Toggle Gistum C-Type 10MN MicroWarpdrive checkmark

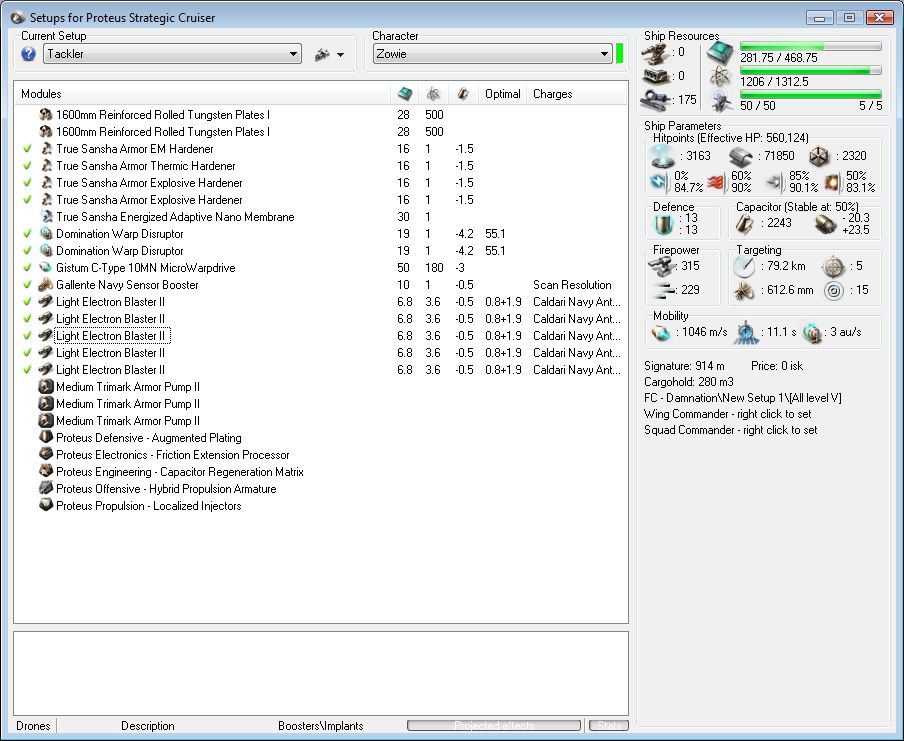point(27,268)
